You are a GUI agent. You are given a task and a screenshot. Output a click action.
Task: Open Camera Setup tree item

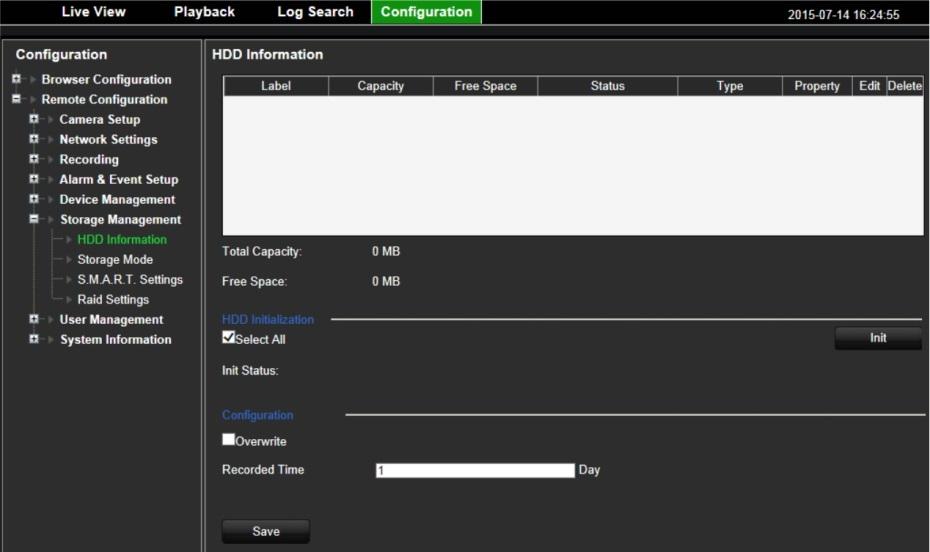coord(100,120)
